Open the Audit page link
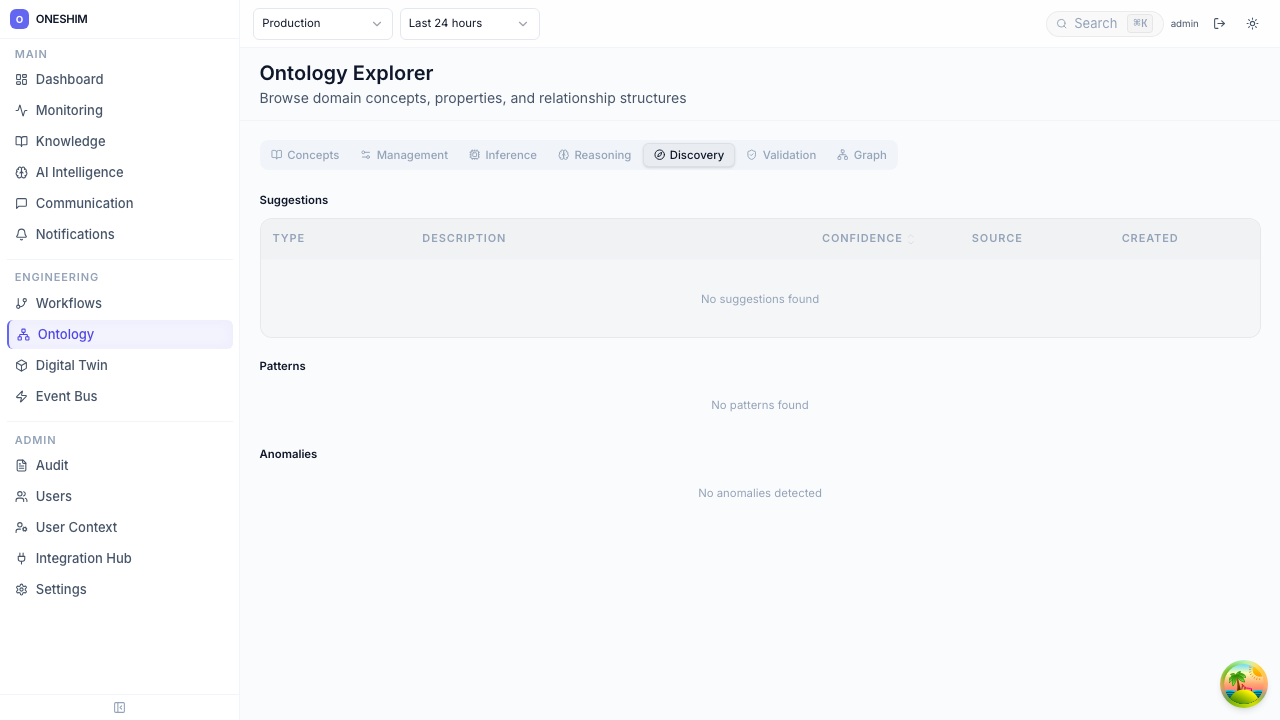 click(52, 466)
